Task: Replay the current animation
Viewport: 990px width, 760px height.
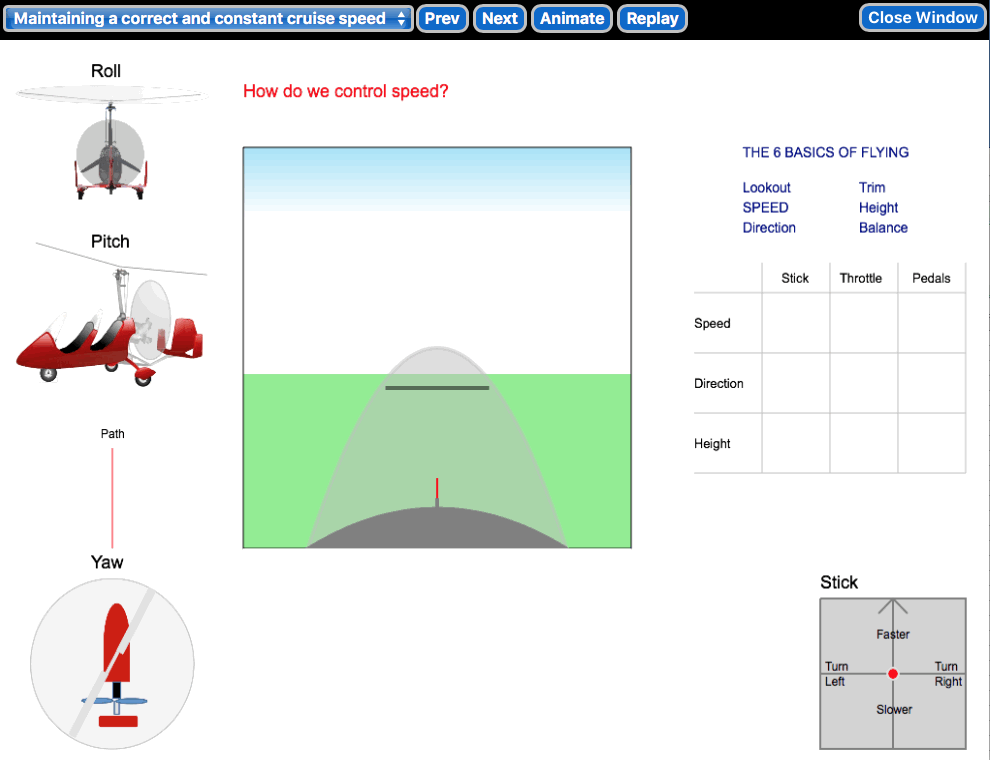Action: click(x=652, y=18)
